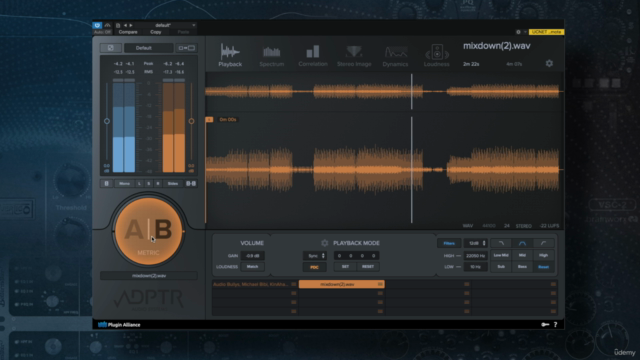Click the Paste button in host toolbar

tap(183, 32)
